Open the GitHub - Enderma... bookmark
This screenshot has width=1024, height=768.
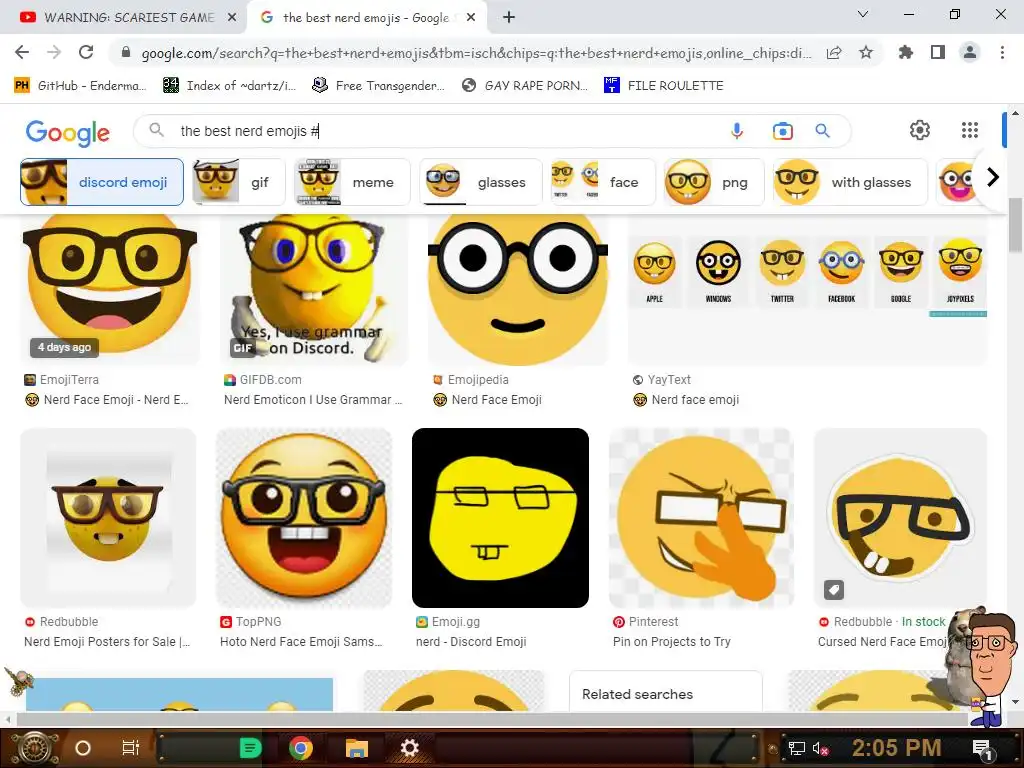[80, 86]
